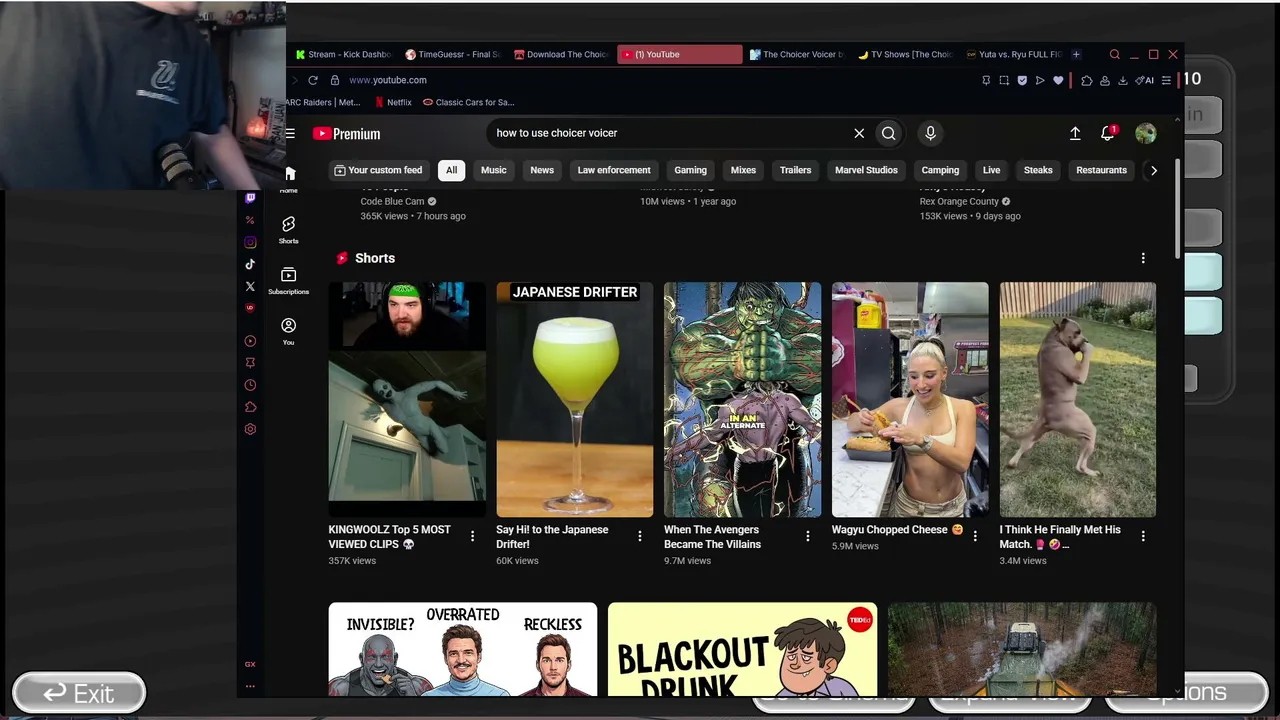Viewport: 1280px width, 720px height.
Task: Open the dog short thumbnail
Action: point(1078,400)
